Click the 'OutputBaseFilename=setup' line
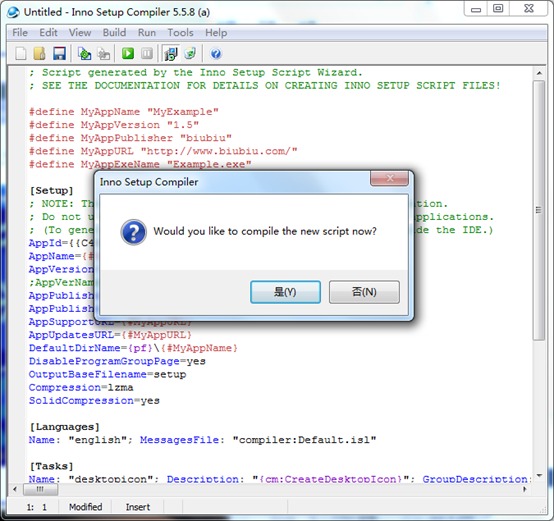Image resolution: width=554 pixels, height=521 pixels. tap(107, 374)
